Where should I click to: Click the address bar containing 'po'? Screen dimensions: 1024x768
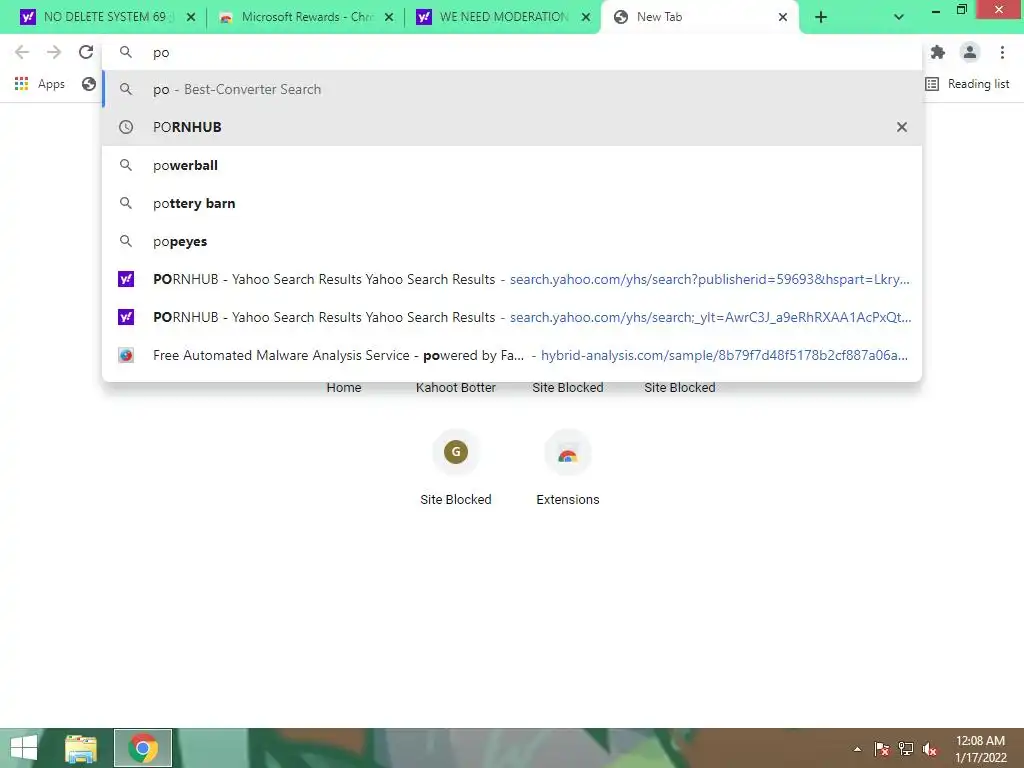[x=512, y=52]
